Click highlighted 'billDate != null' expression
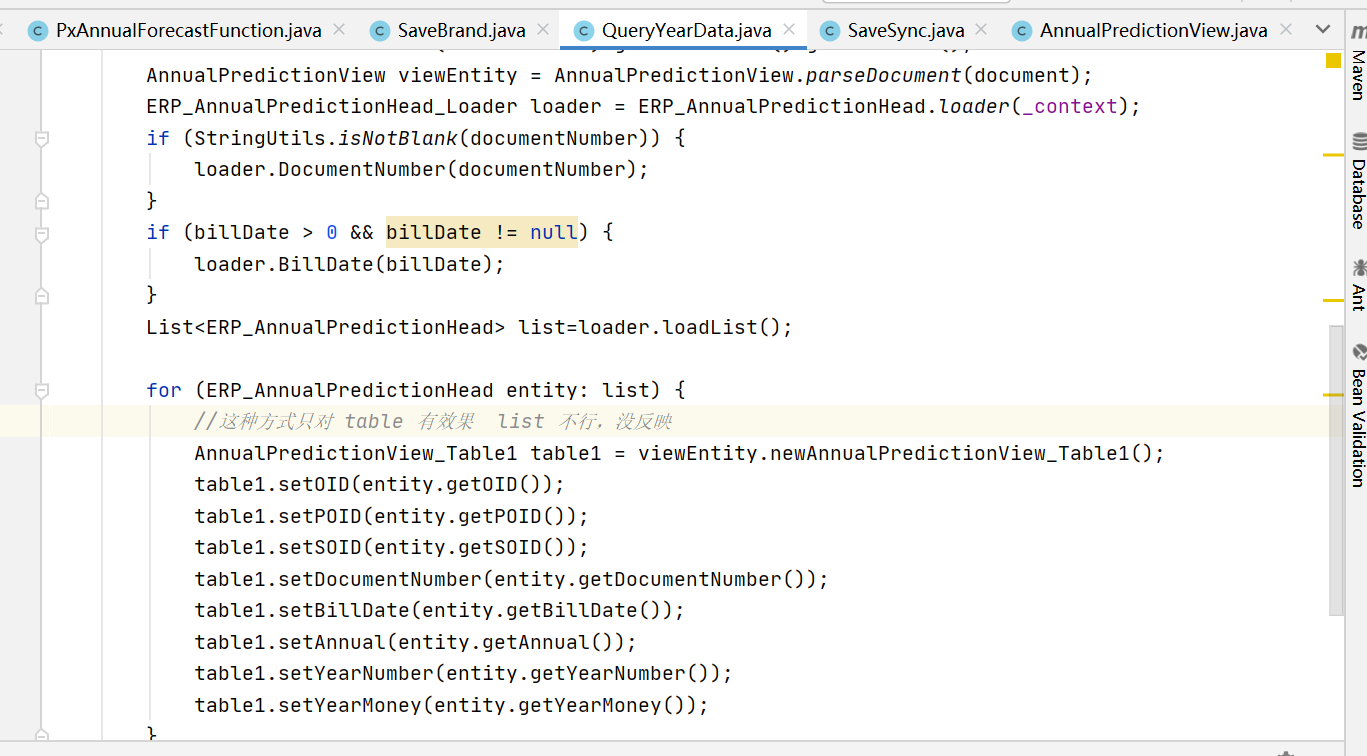The image size is (1367, 756). click(x=482, y=232)
